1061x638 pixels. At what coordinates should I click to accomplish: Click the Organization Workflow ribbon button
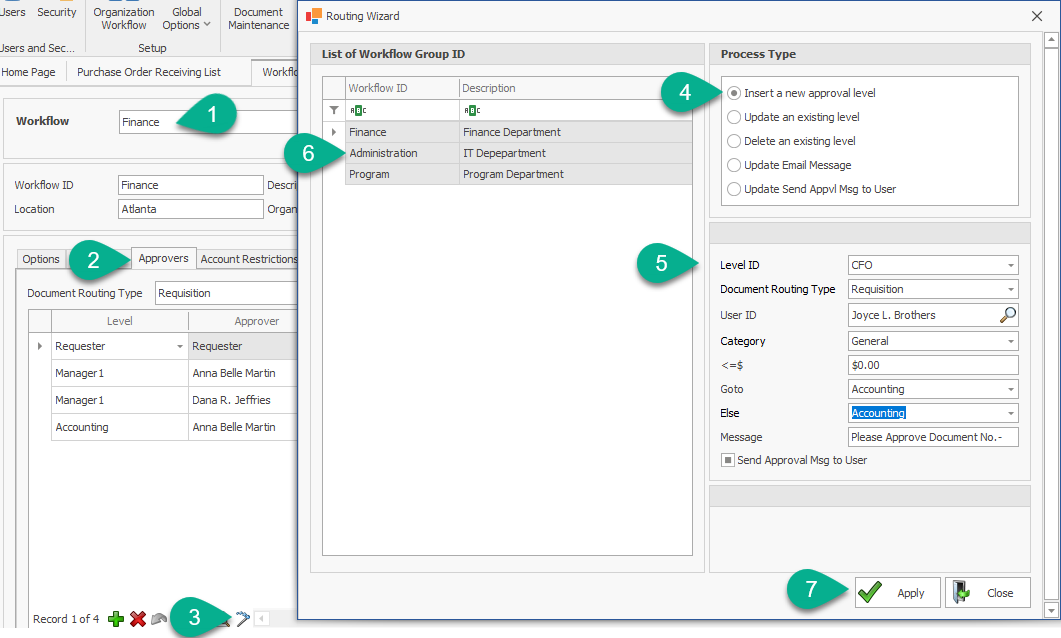(124, 18)
